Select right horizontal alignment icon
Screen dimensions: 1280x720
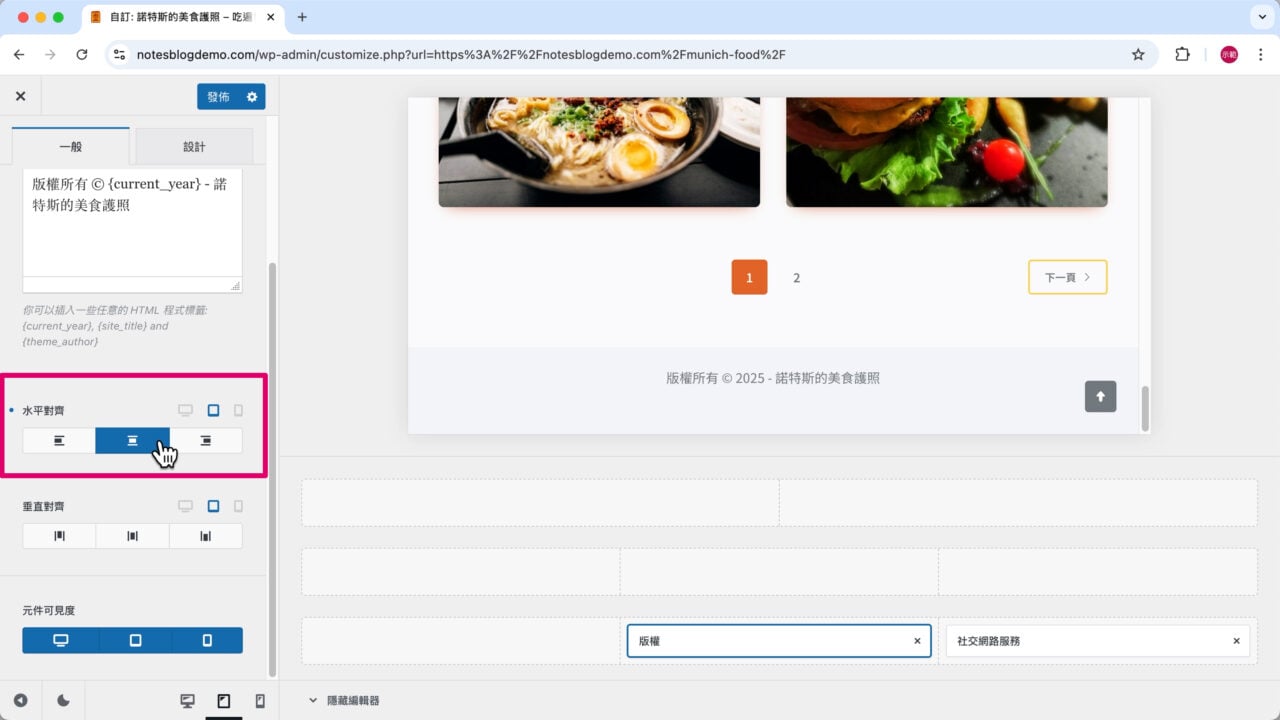[206, 440]
